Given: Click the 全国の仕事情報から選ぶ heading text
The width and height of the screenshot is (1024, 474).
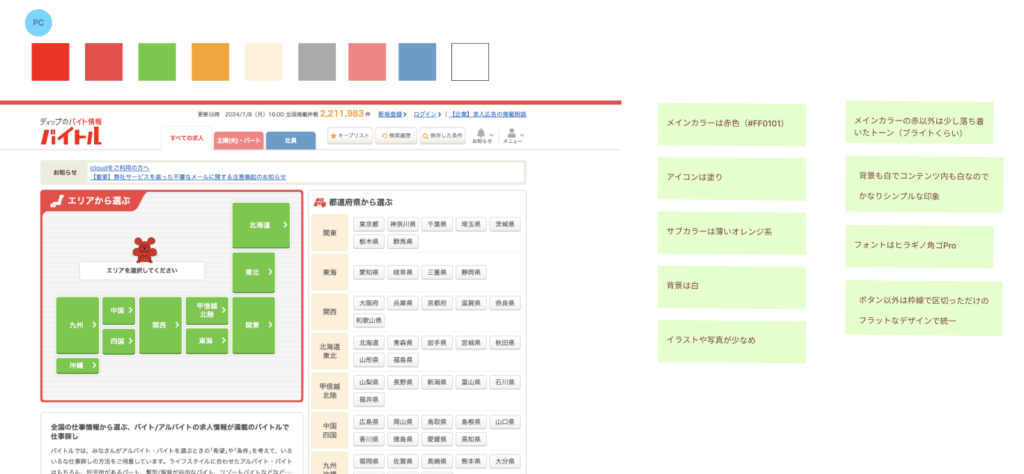Looking at the screenshot, I should click(x=169, y=431).
